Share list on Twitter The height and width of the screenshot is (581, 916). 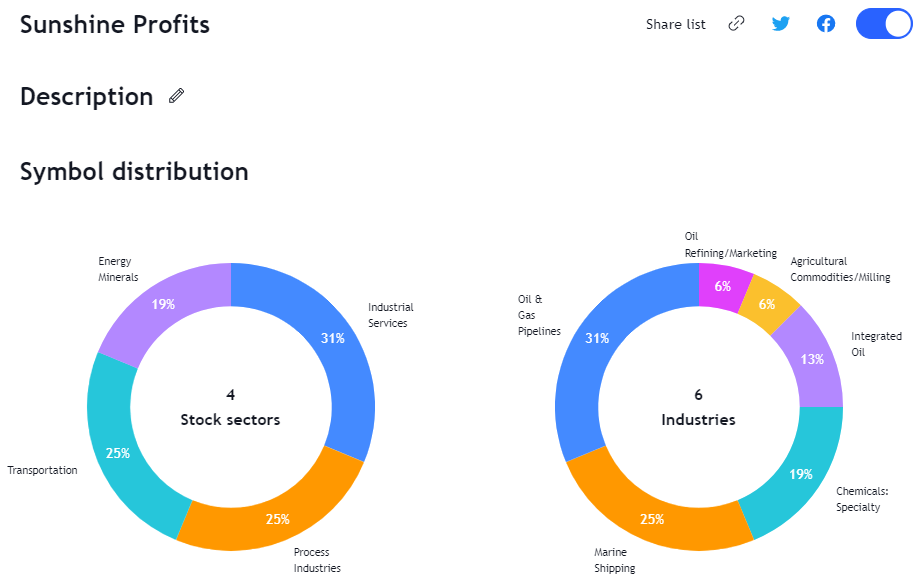point(780,24)
